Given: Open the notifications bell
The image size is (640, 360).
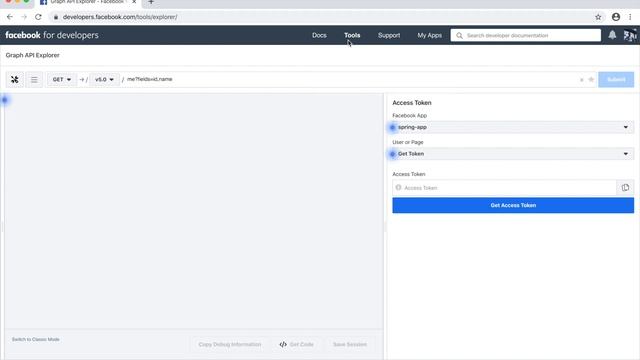Looking at the screenshot, I should click(x=612, y=35).
